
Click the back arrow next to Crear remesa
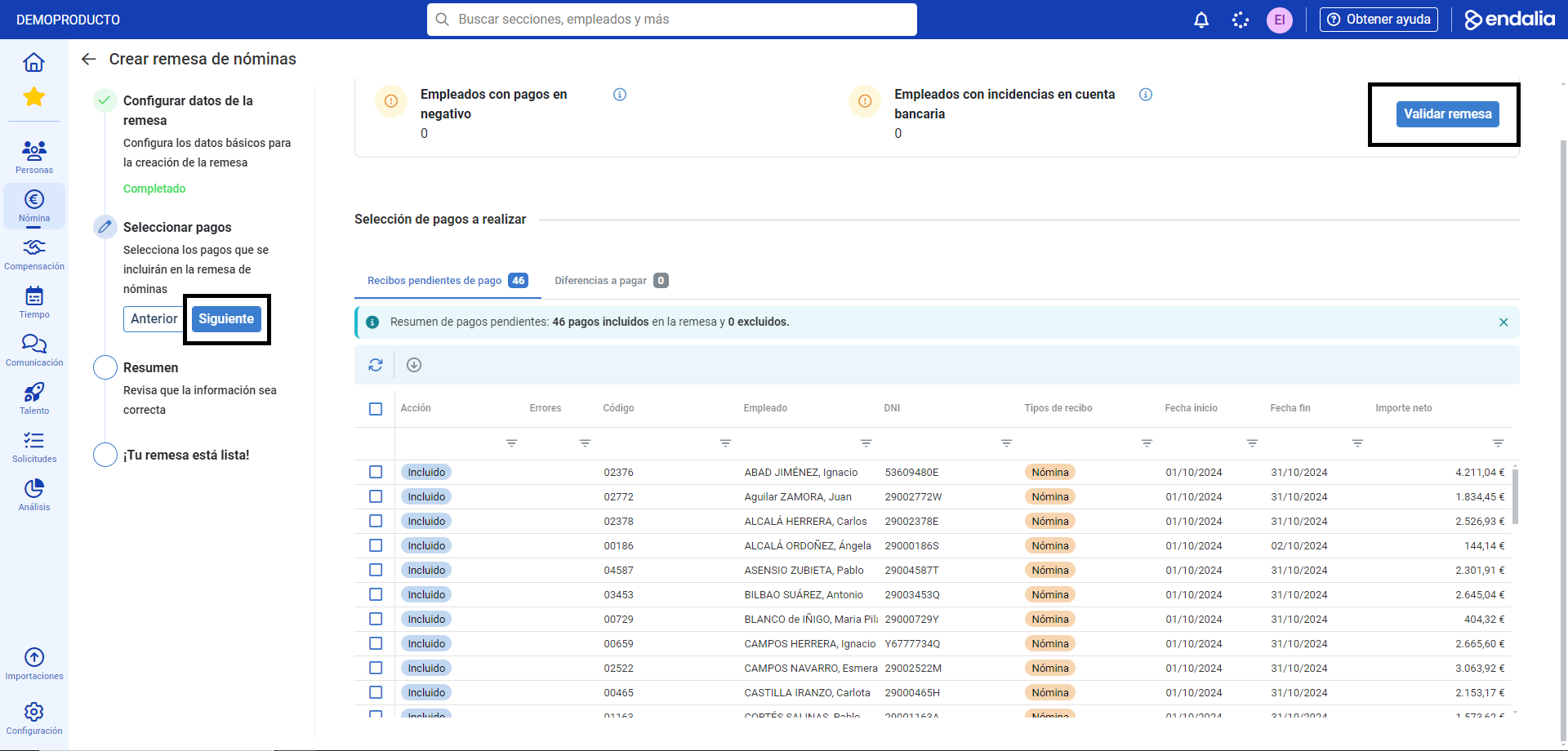(x=89, y=59)
